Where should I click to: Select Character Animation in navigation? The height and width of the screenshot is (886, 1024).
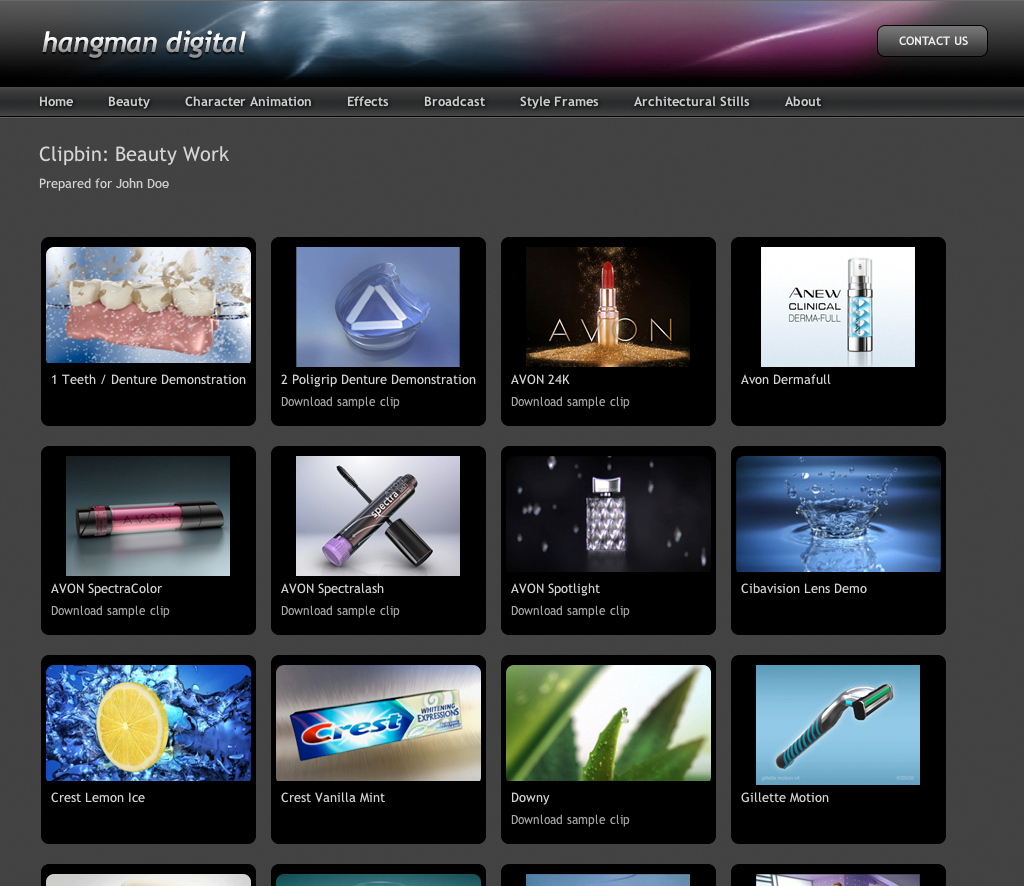(248, 102)
